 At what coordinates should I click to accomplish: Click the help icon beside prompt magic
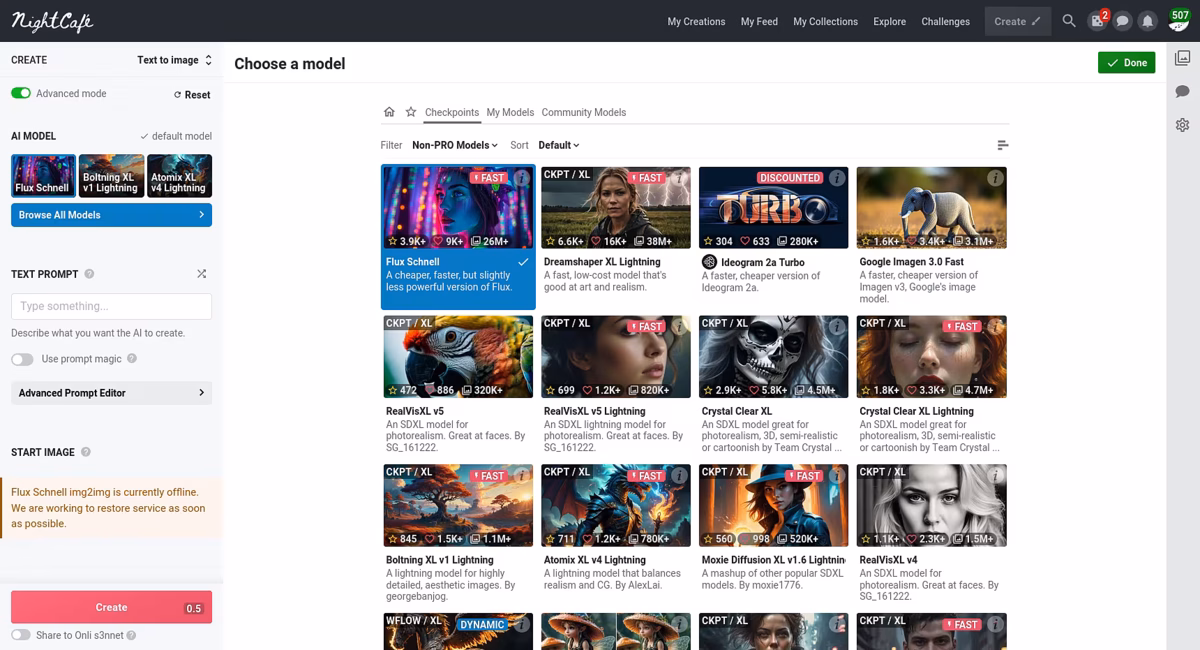[132, 359]
